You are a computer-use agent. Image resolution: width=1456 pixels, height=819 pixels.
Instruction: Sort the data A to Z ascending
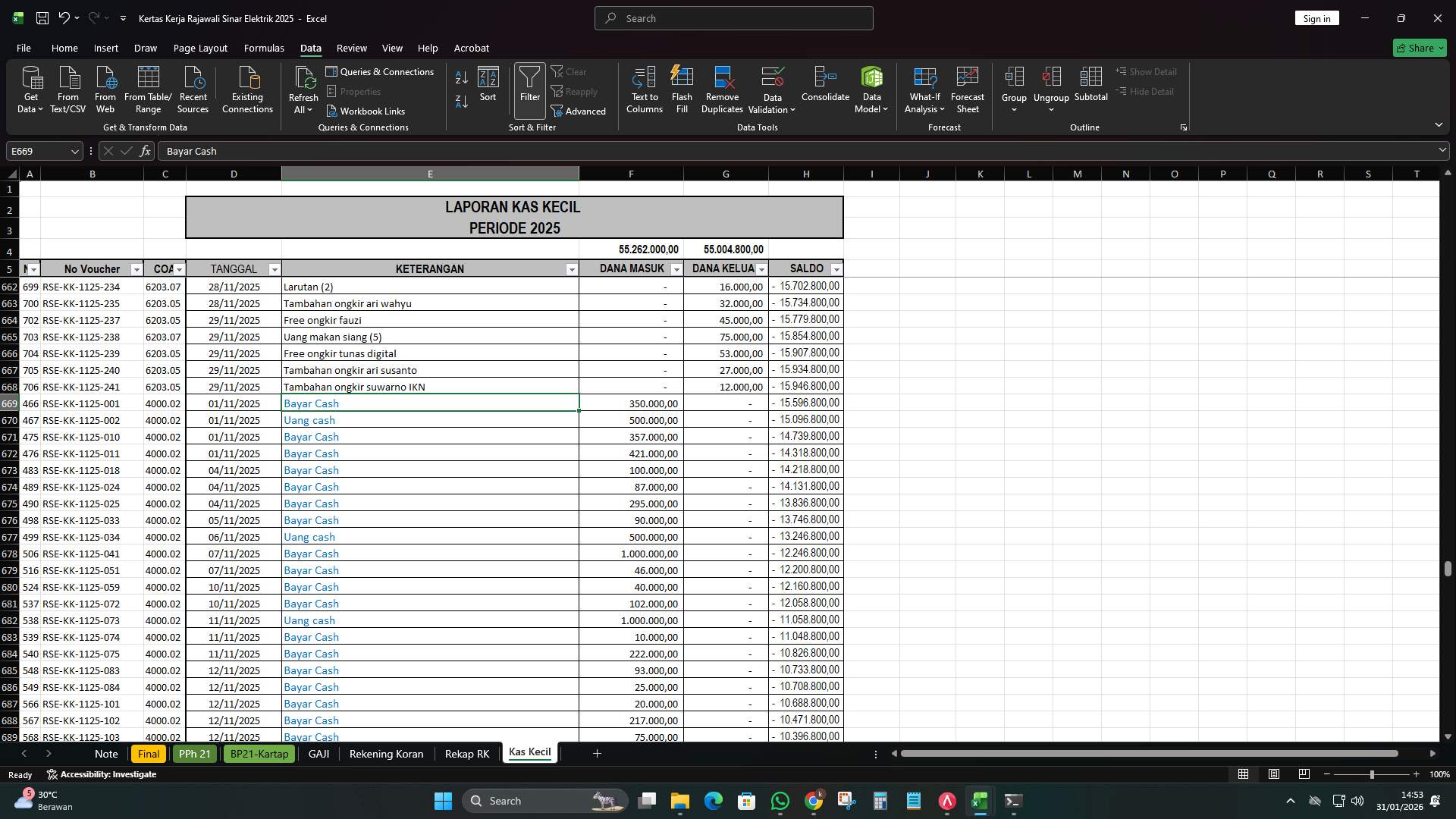click(x=460, y=77)
